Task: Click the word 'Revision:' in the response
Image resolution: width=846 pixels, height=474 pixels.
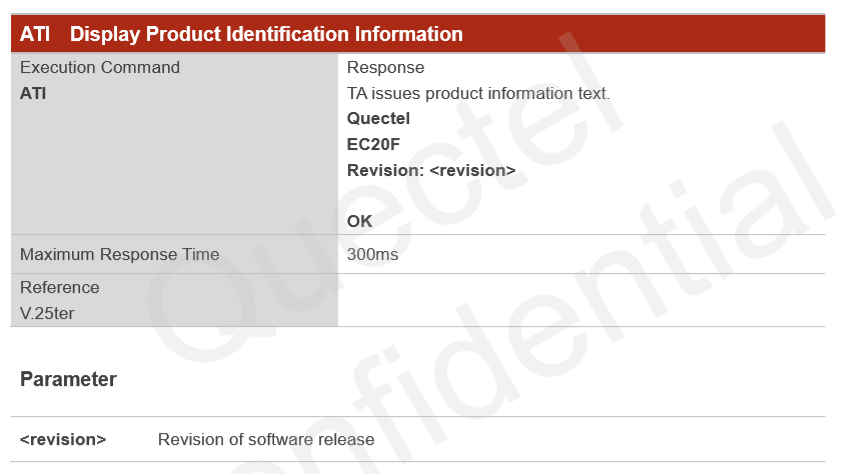Action: click(x=386, y=170)
